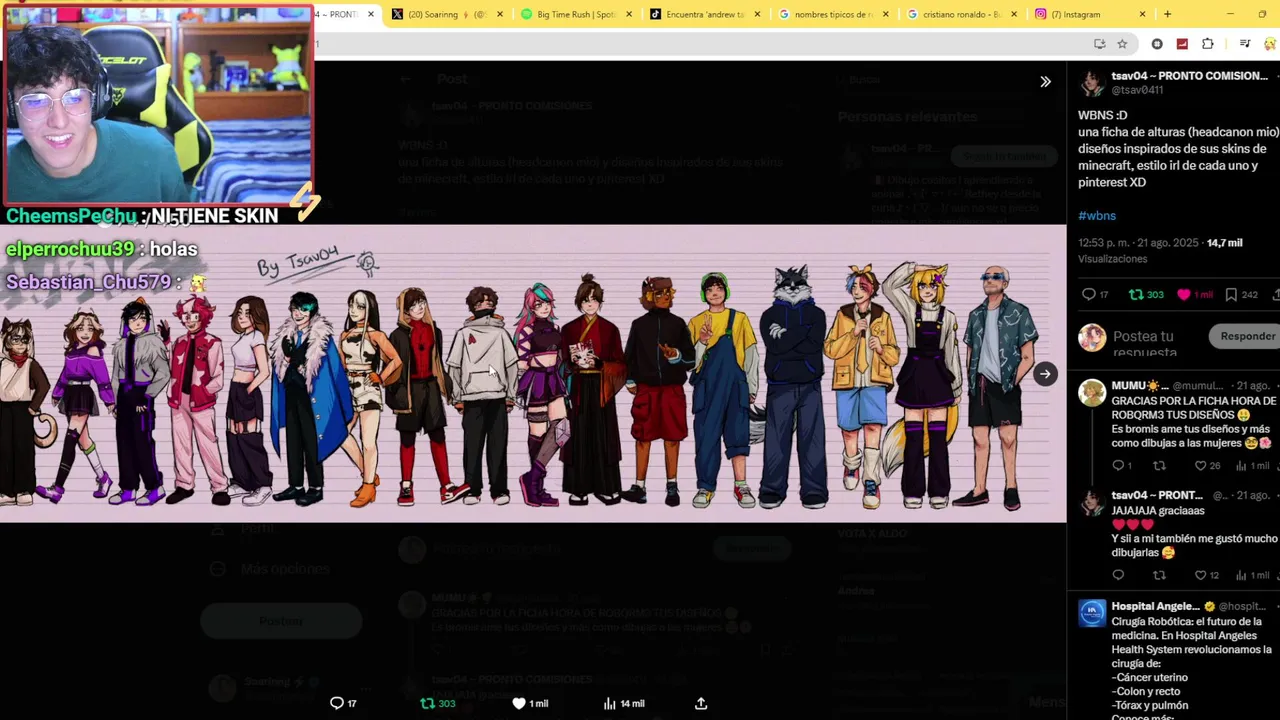Click retweet icon showing 303 in bottom bar
Viewport: 1280px width, 720px height.
(427, 703)
